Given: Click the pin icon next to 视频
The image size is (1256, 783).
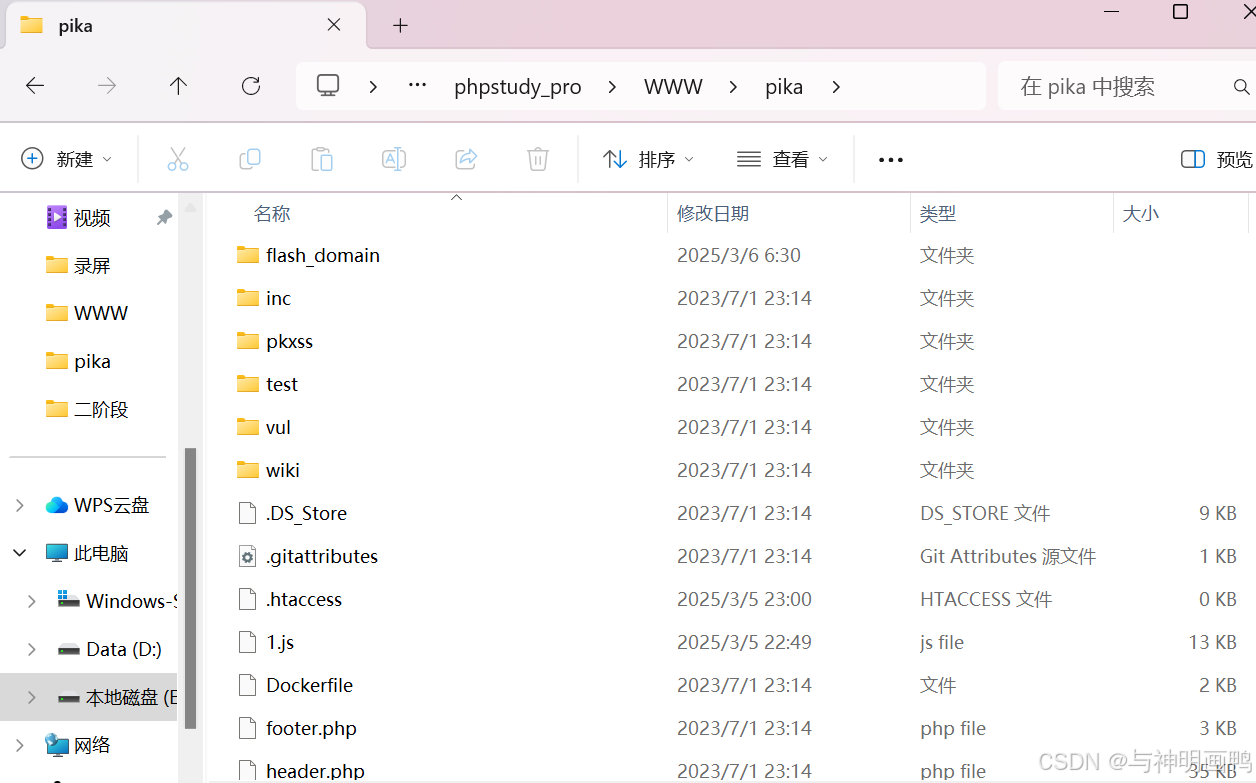Looking at the screenshot, I should coord(164,217).
